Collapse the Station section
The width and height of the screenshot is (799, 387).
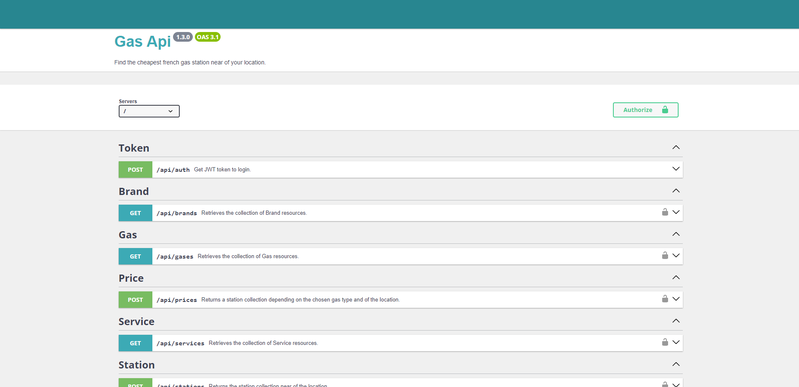(x=676, y=364)
